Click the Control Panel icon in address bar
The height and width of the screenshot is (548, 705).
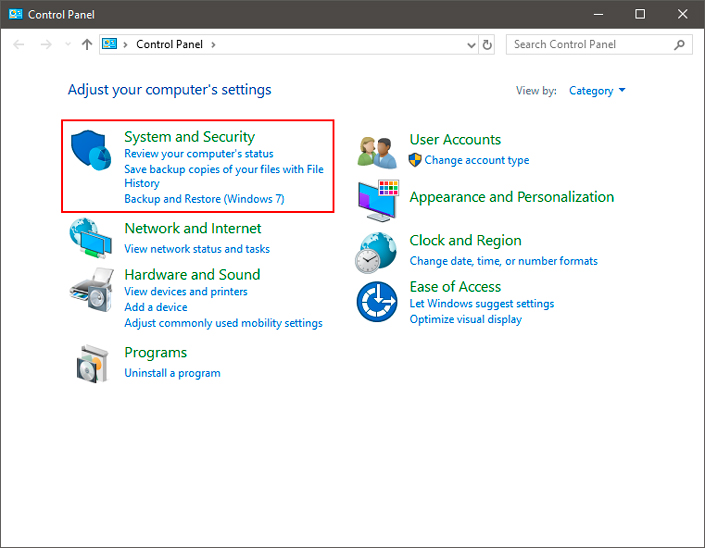[x=109, y=44]
